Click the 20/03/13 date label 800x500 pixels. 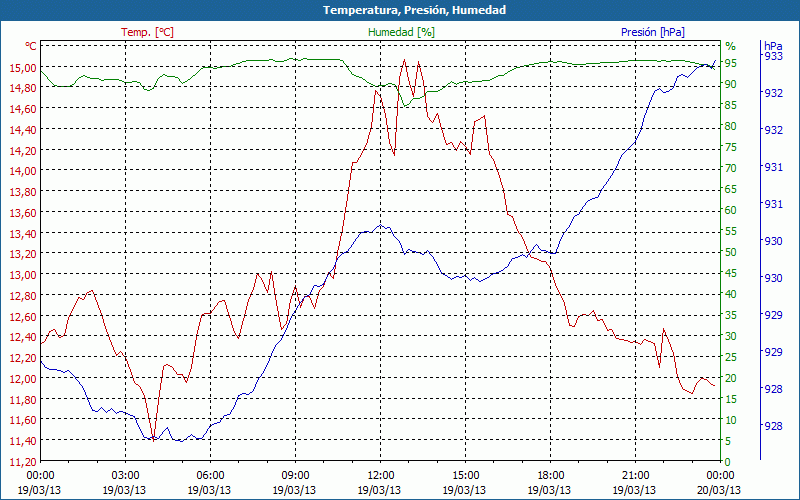pyautogui.click(x=719, y=490)
